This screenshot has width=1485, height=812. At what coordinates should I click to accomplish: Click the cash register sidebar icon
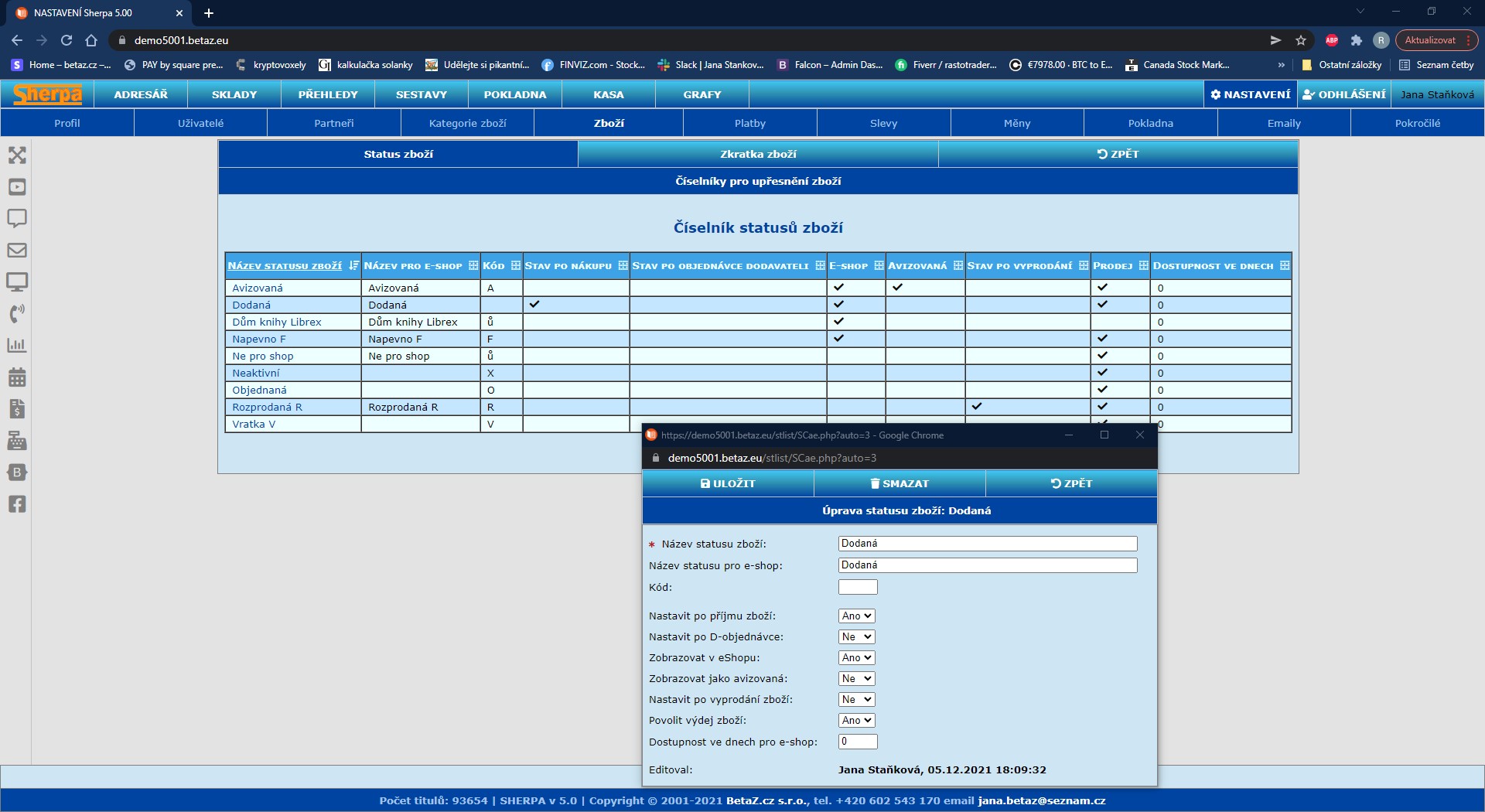[17, 441]
